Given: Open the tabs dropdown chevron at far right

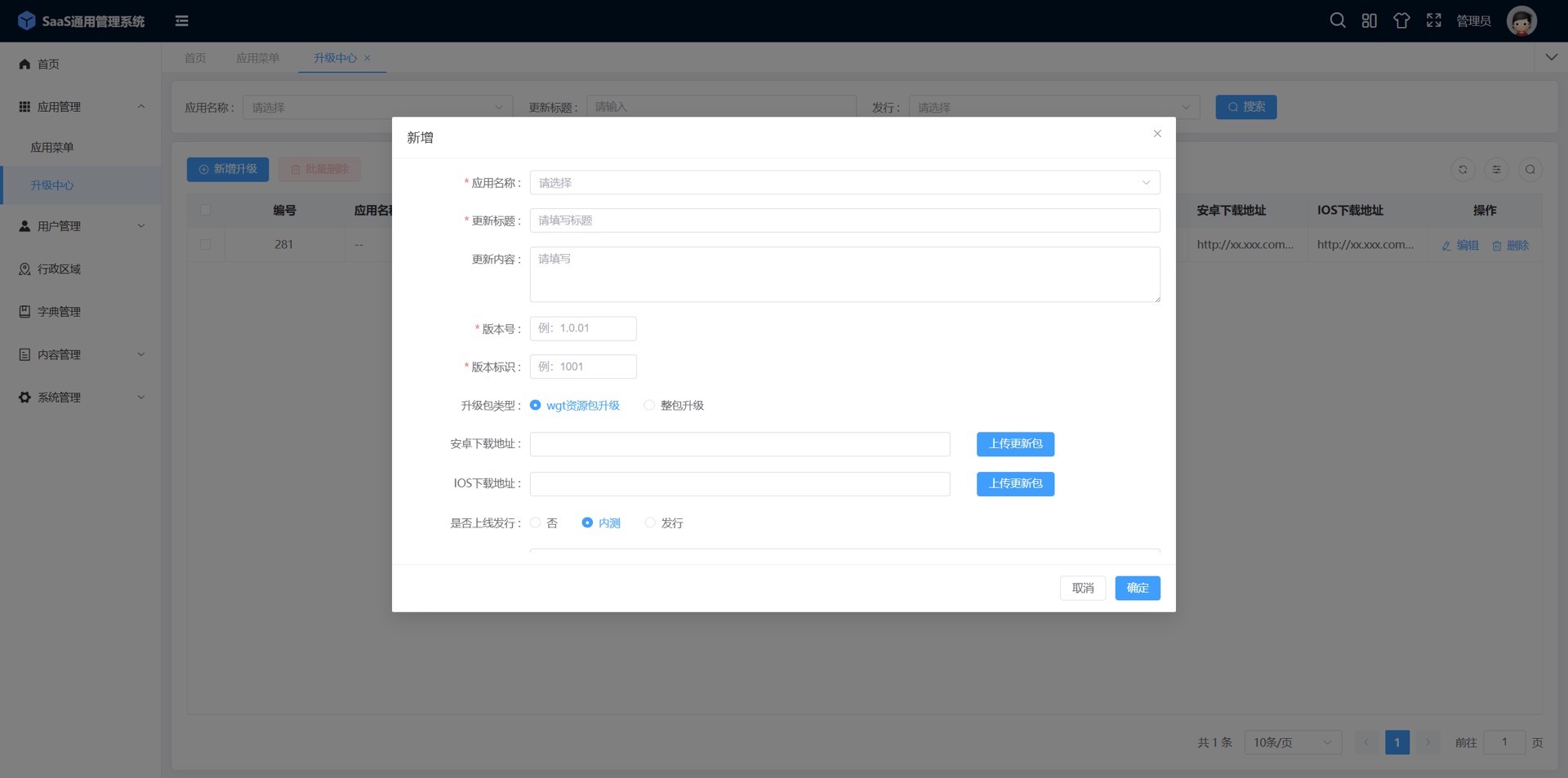Looking at the screenshot, I should tap(1551, 58).
